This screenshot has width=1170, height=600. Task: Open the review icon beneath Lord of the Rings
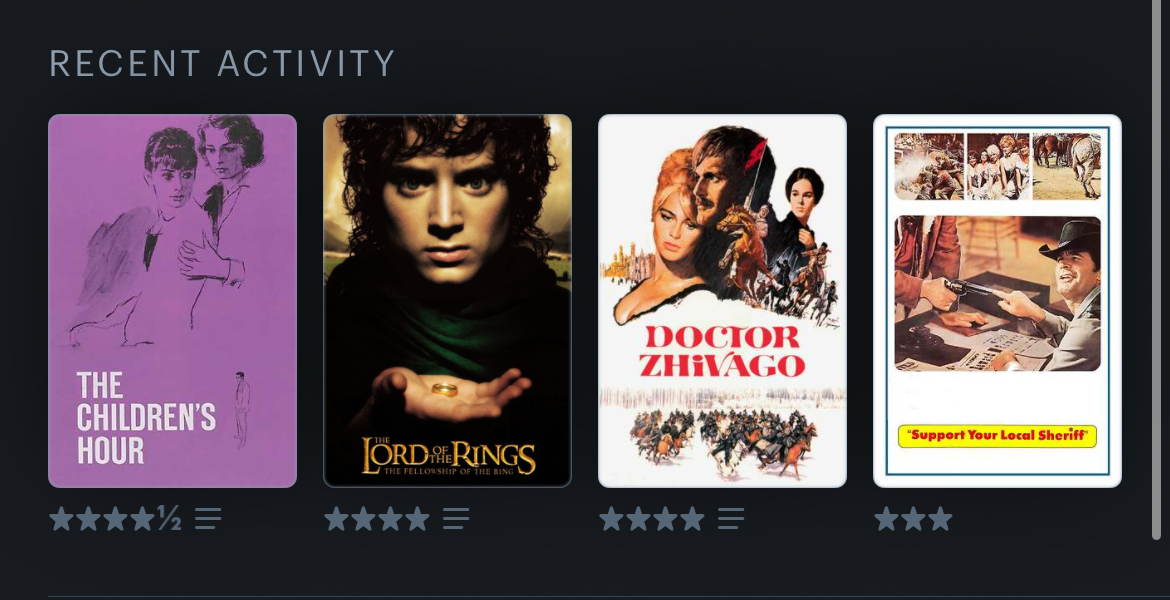pyautogui.click(x=456, y=519)
